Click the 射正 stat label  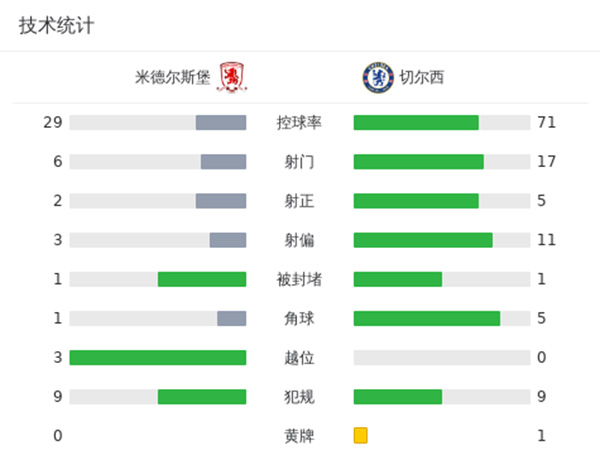point(299,201)
